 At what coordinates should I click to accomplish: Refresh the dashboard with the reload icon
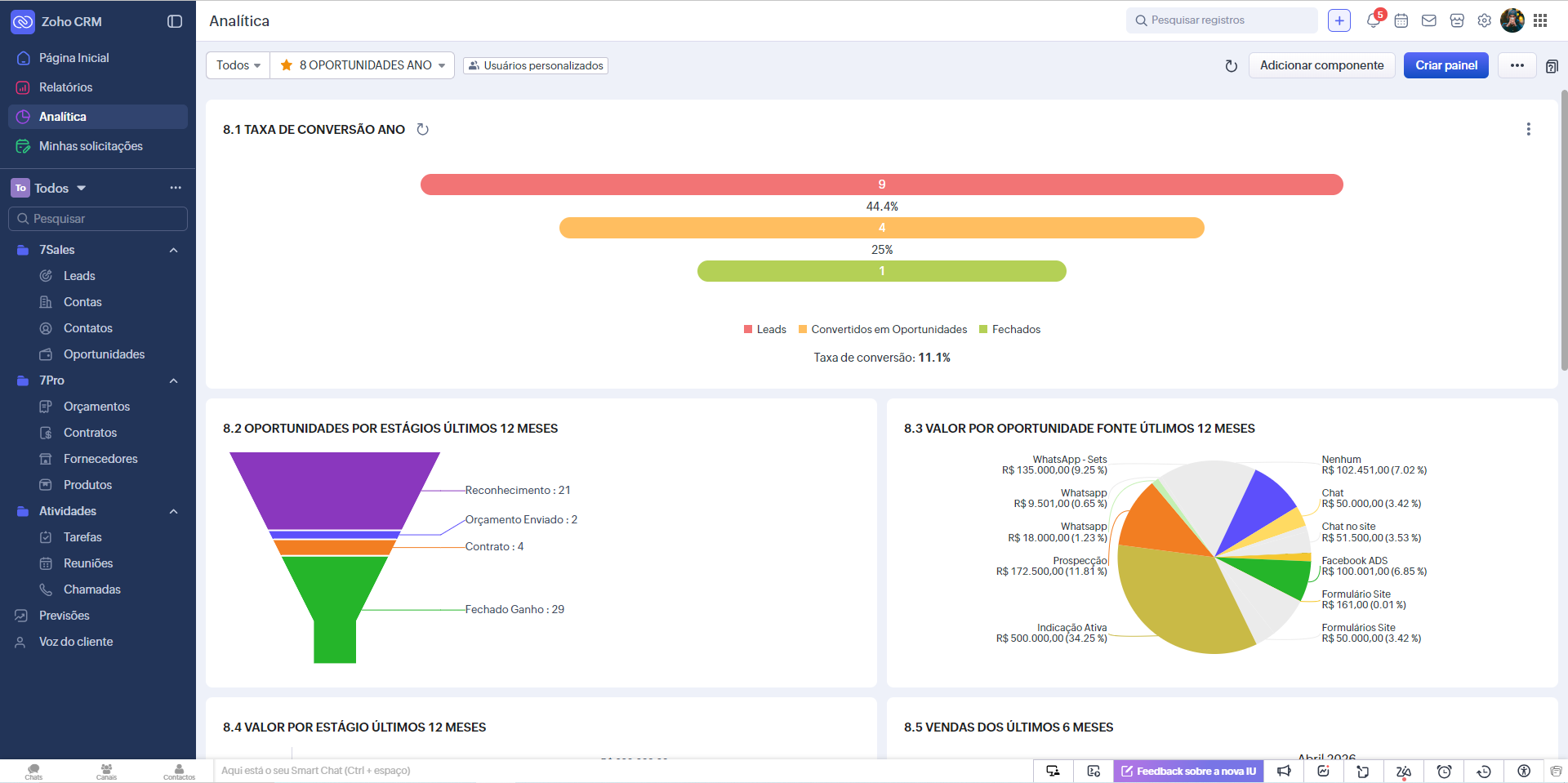click(1232, 66)
